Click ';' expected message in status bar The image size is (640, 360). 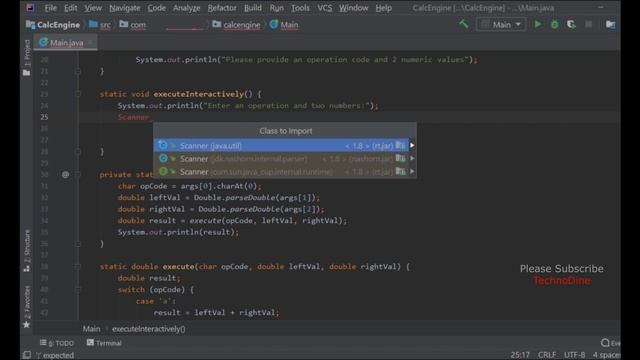pyautogui.click(x=55, y=355)
